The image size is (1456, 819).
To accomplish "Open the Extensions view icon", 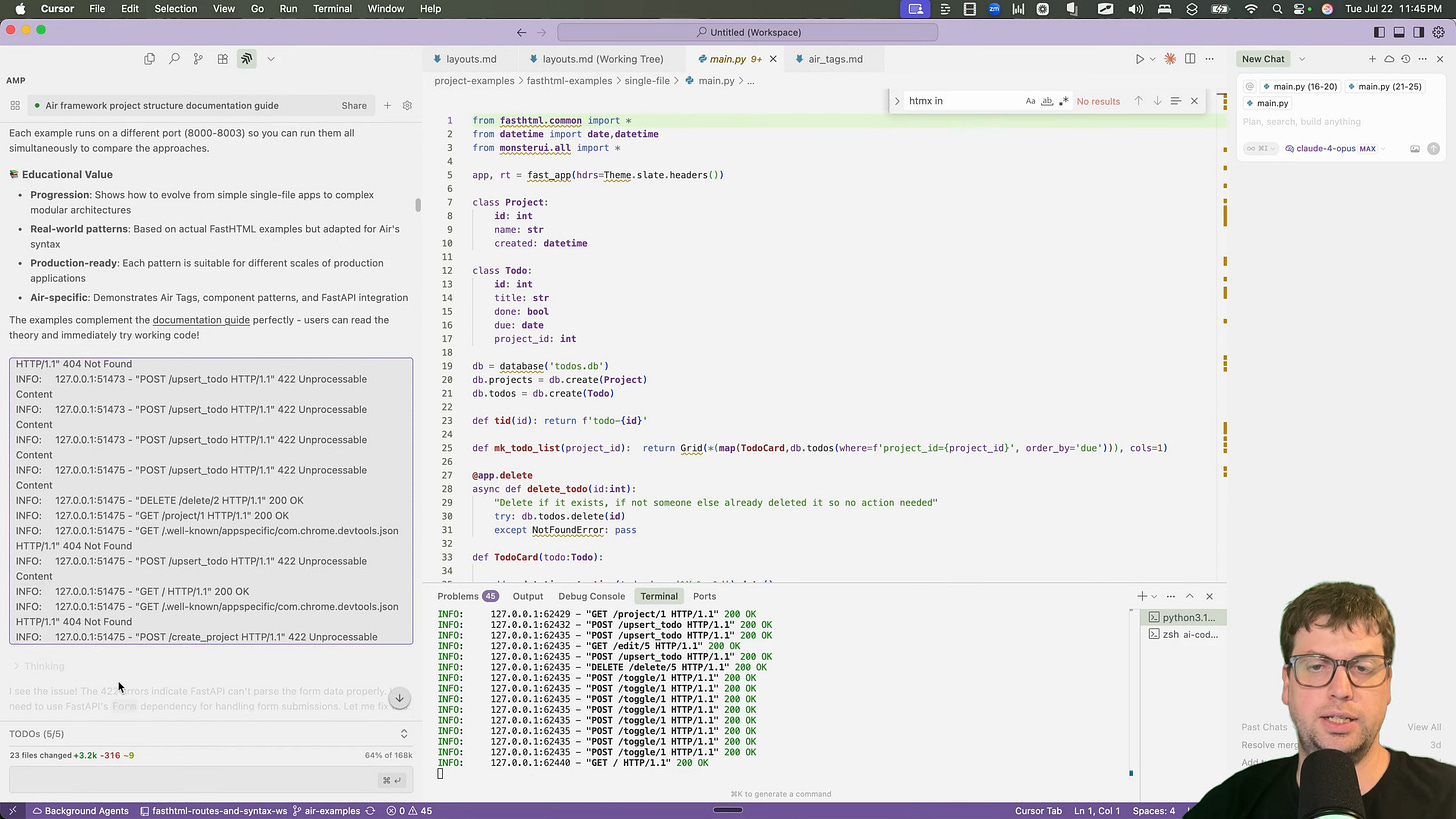I will pos(222,59).
